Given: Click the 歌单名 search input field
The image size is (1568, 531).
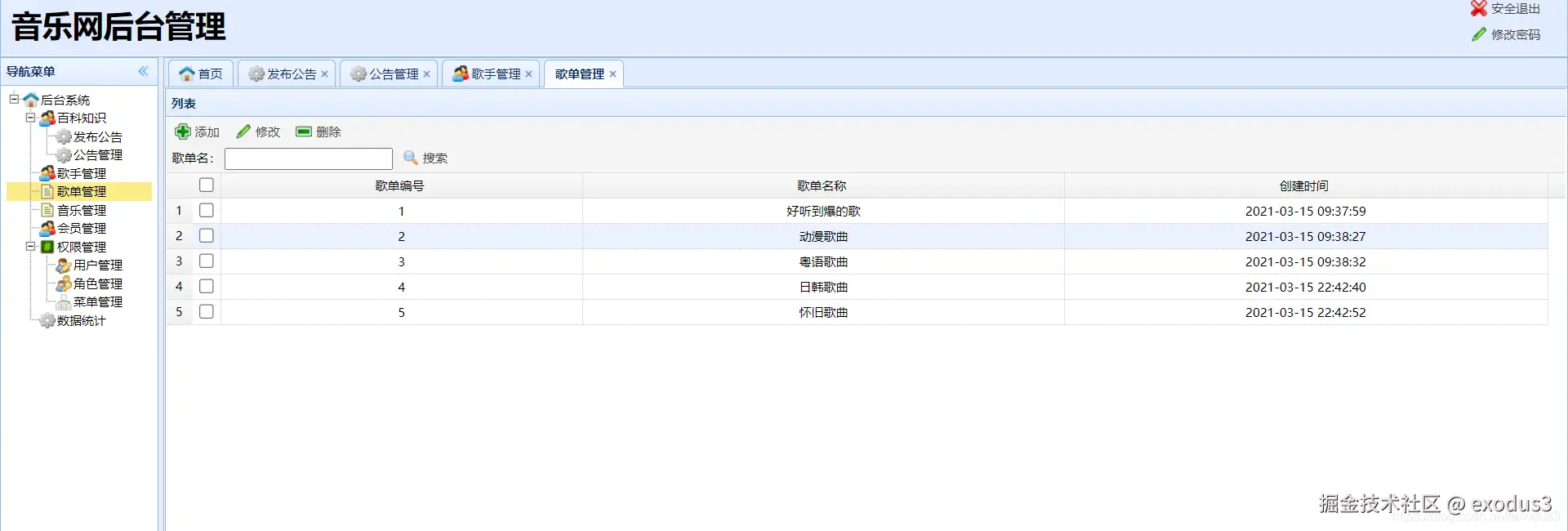Looking at the screenshot, I should (x=309, y=158).
